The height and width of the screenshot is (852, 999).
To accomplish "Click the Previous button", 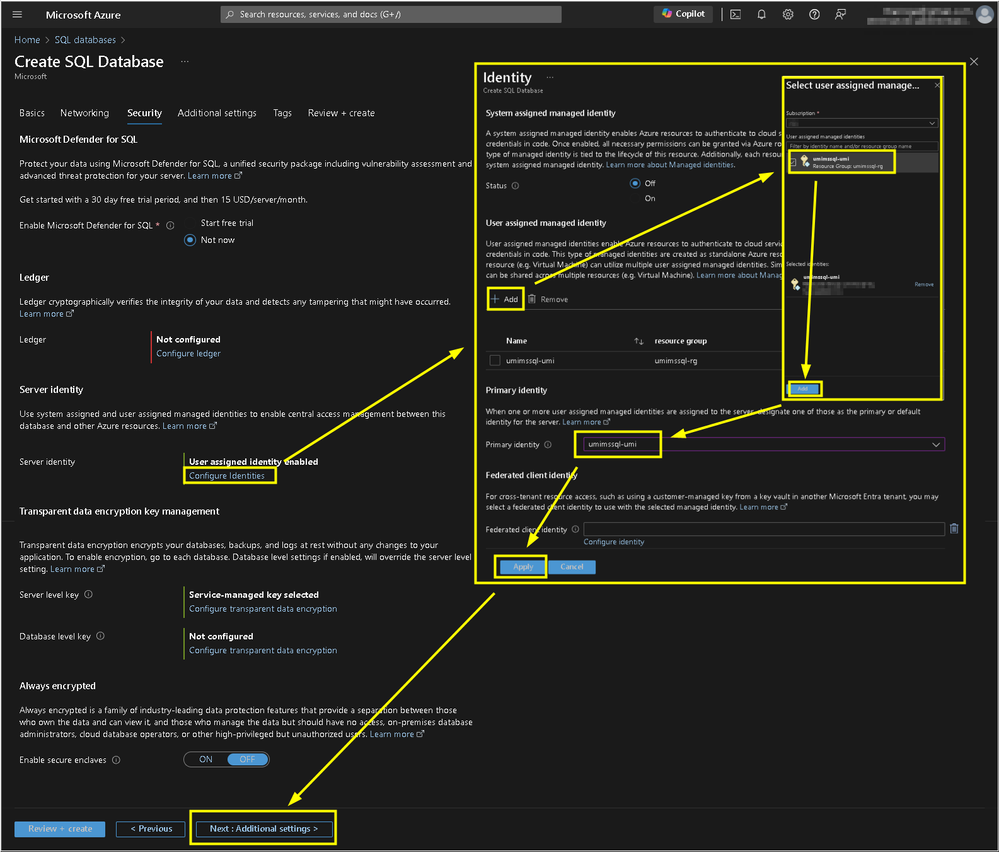I will (151, 829).
